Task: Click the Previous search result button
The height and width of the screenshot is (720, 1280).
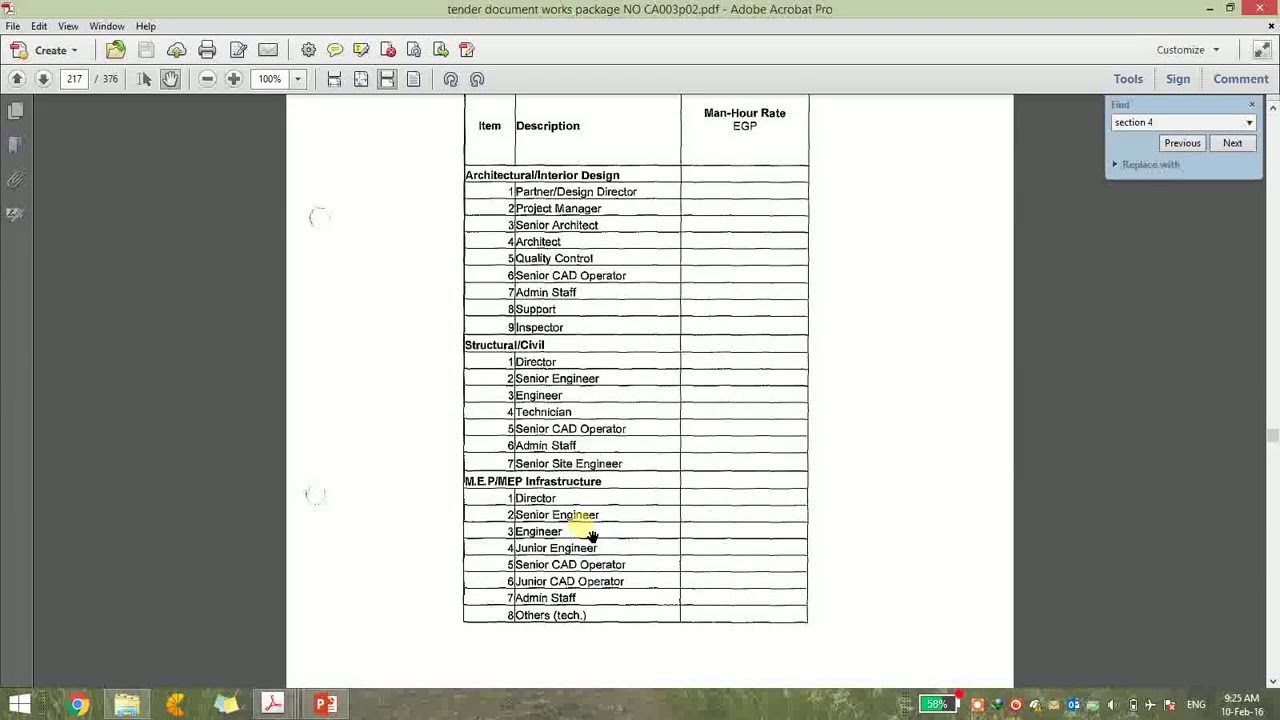Action: [x=1182, y=143]
